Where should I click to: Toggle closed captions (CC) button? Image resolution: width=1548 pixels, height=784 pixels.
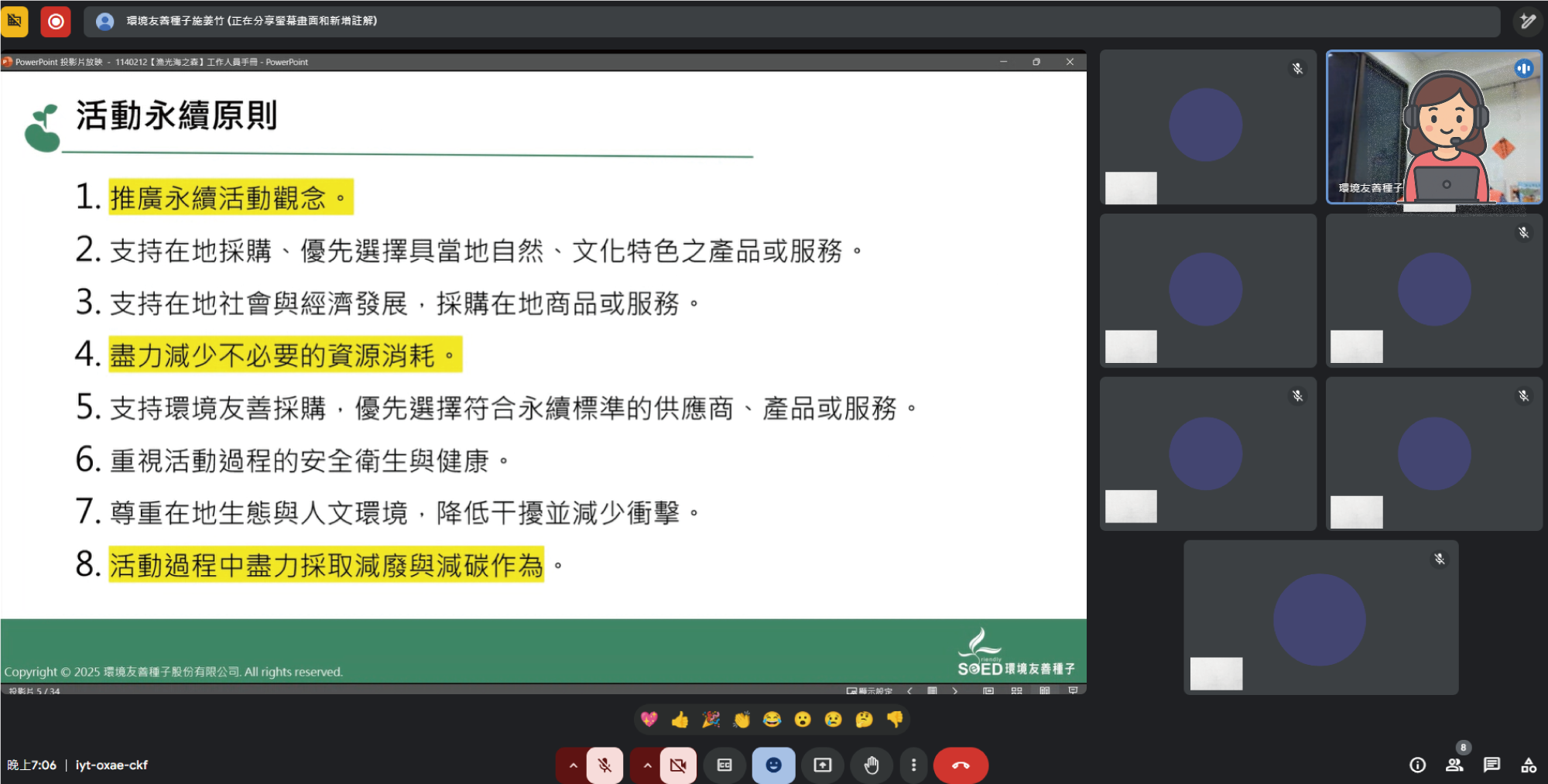click(x=724, y=765)
